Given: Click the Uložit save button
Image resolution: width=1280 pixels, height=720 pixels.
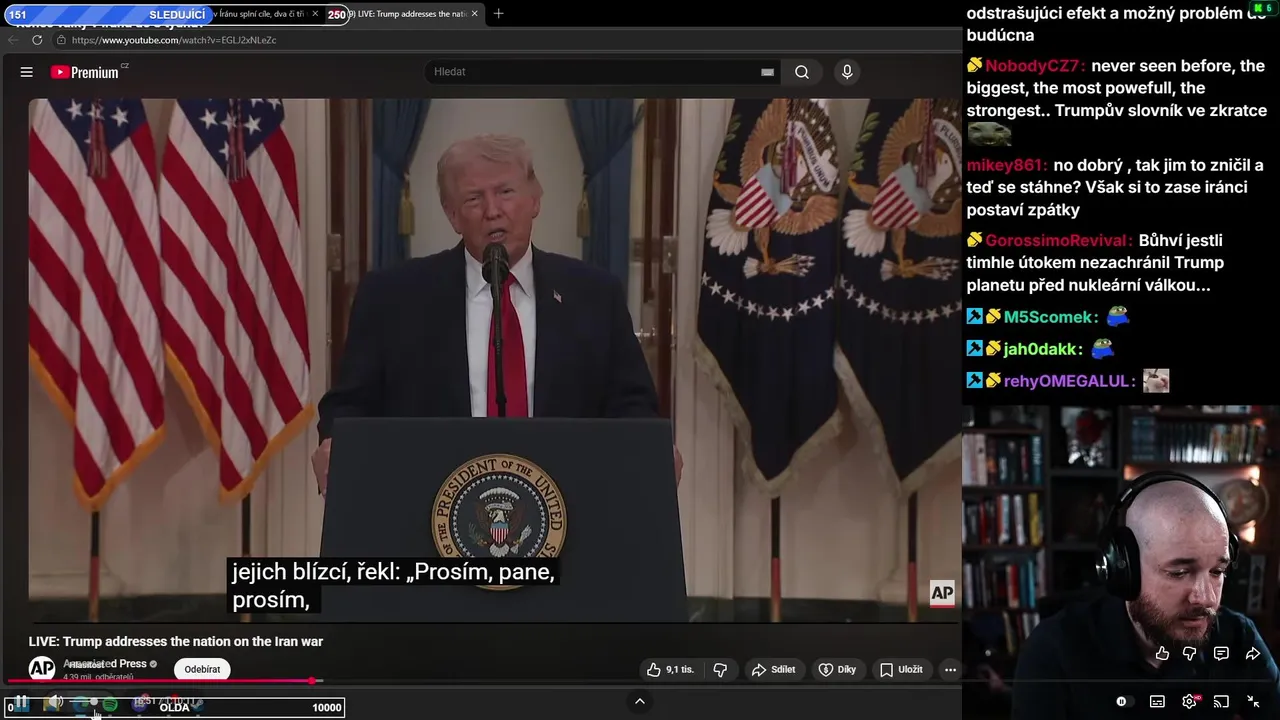Looking at the screenshot, I should 901,669.
